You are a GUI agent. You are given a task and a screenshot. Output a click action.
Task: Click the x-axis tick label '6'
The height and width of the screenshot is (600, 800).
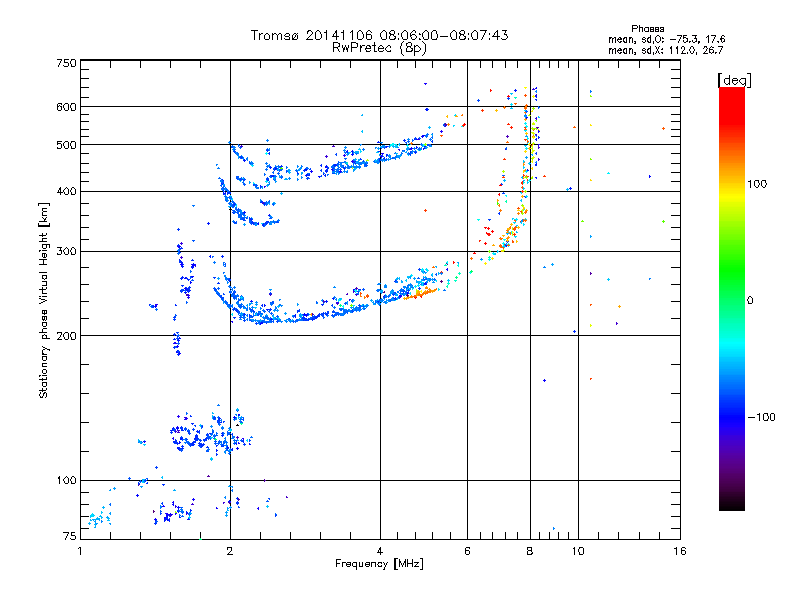467,551
